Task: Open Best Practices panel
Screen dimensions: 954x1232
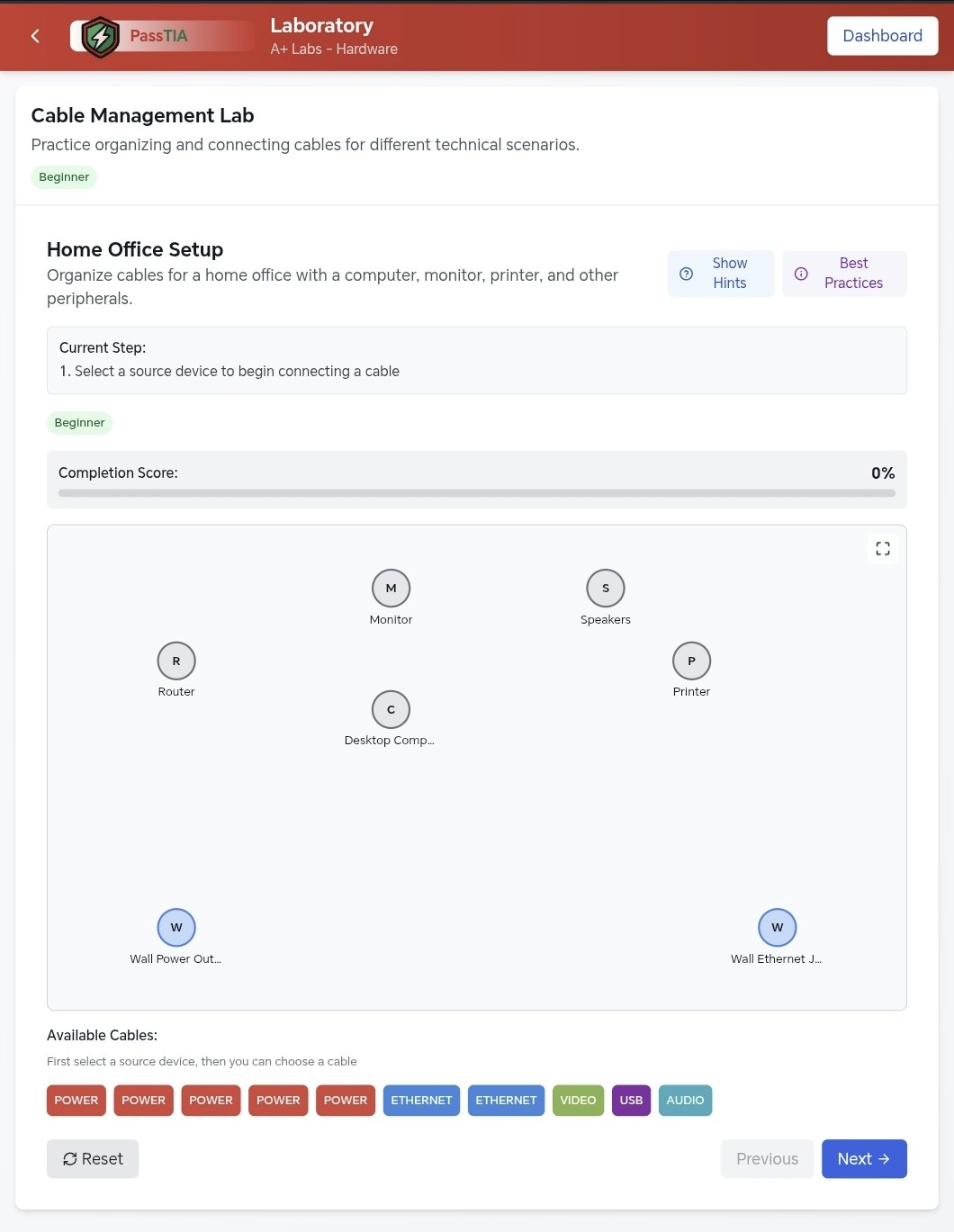Action: 844,274
